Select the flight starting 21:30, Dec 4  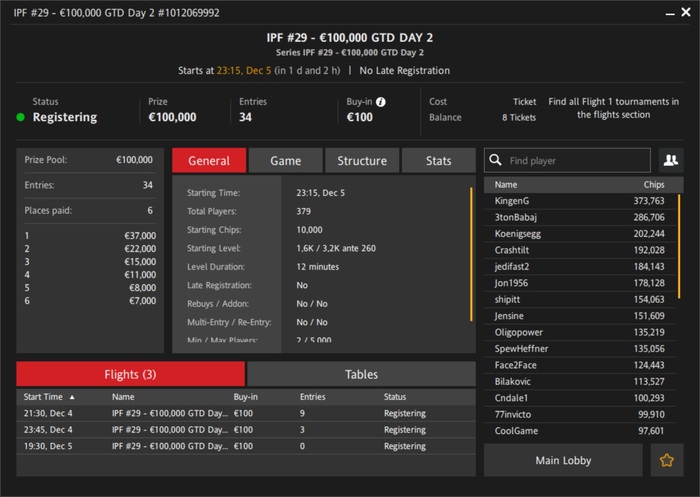246,413
